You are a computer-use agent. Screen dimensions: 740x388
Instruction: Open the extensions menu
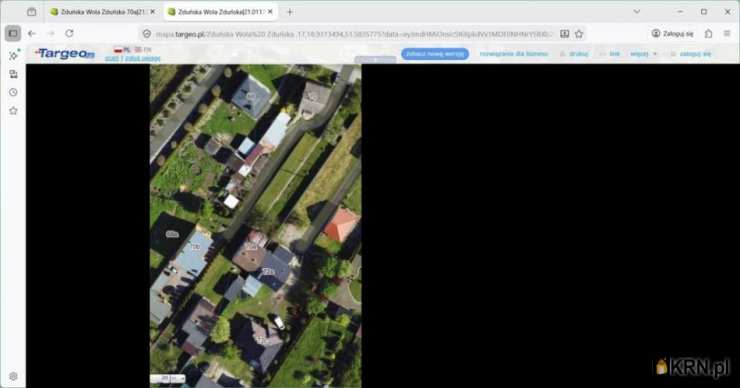point(708,34)
